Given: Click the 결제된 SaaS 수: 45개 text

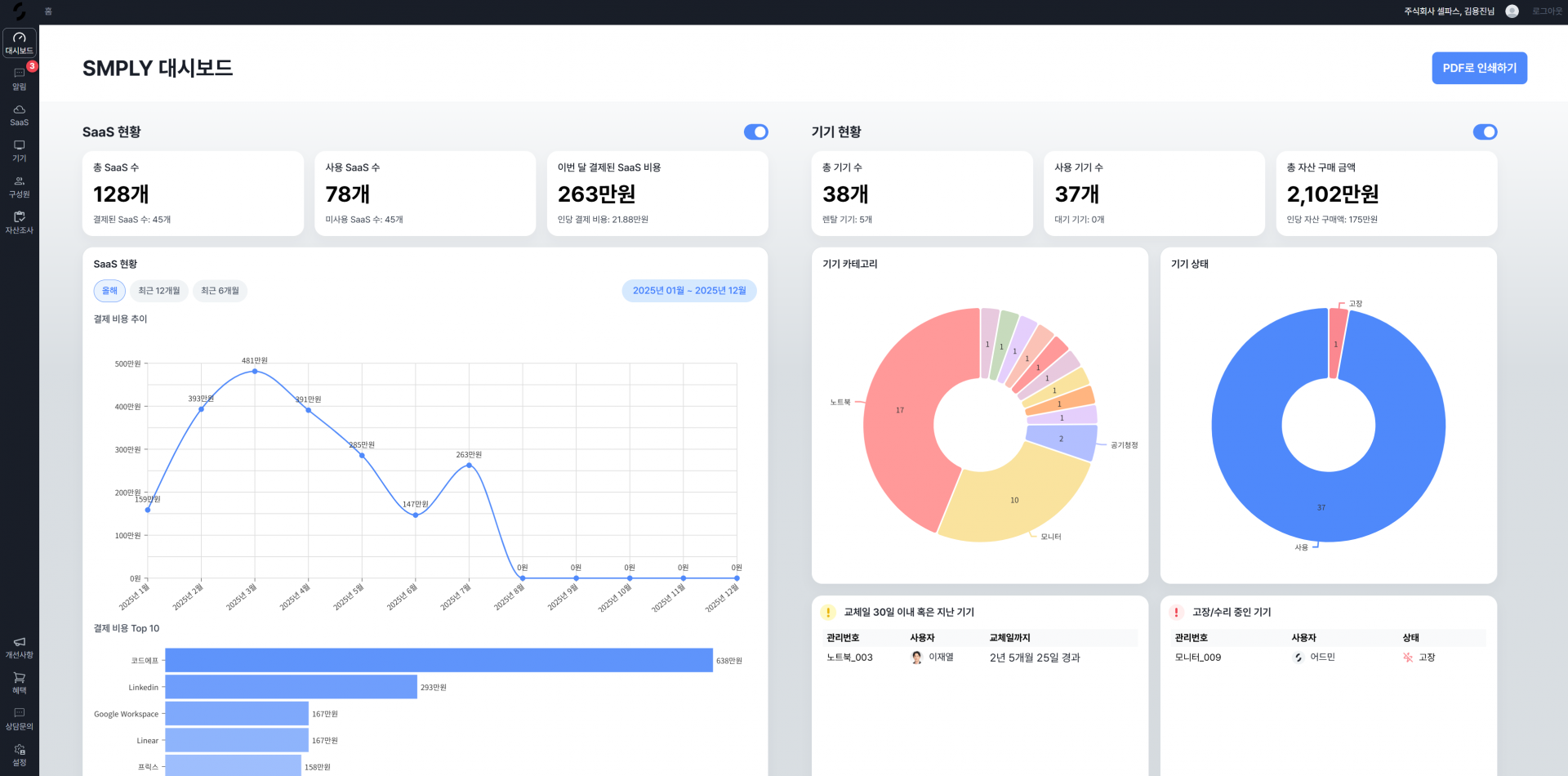Looking at the screenshot, I should 132,220.
